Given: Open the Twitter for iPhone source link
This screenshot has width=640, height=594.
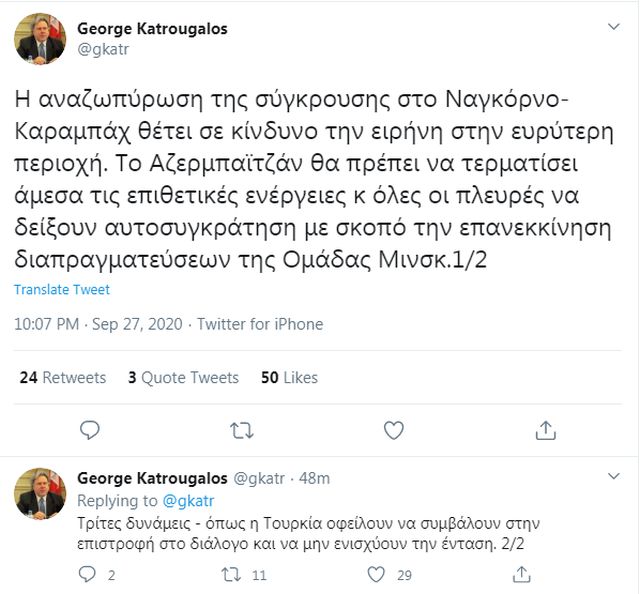Looking at the screenshot, I should point(260,324).
